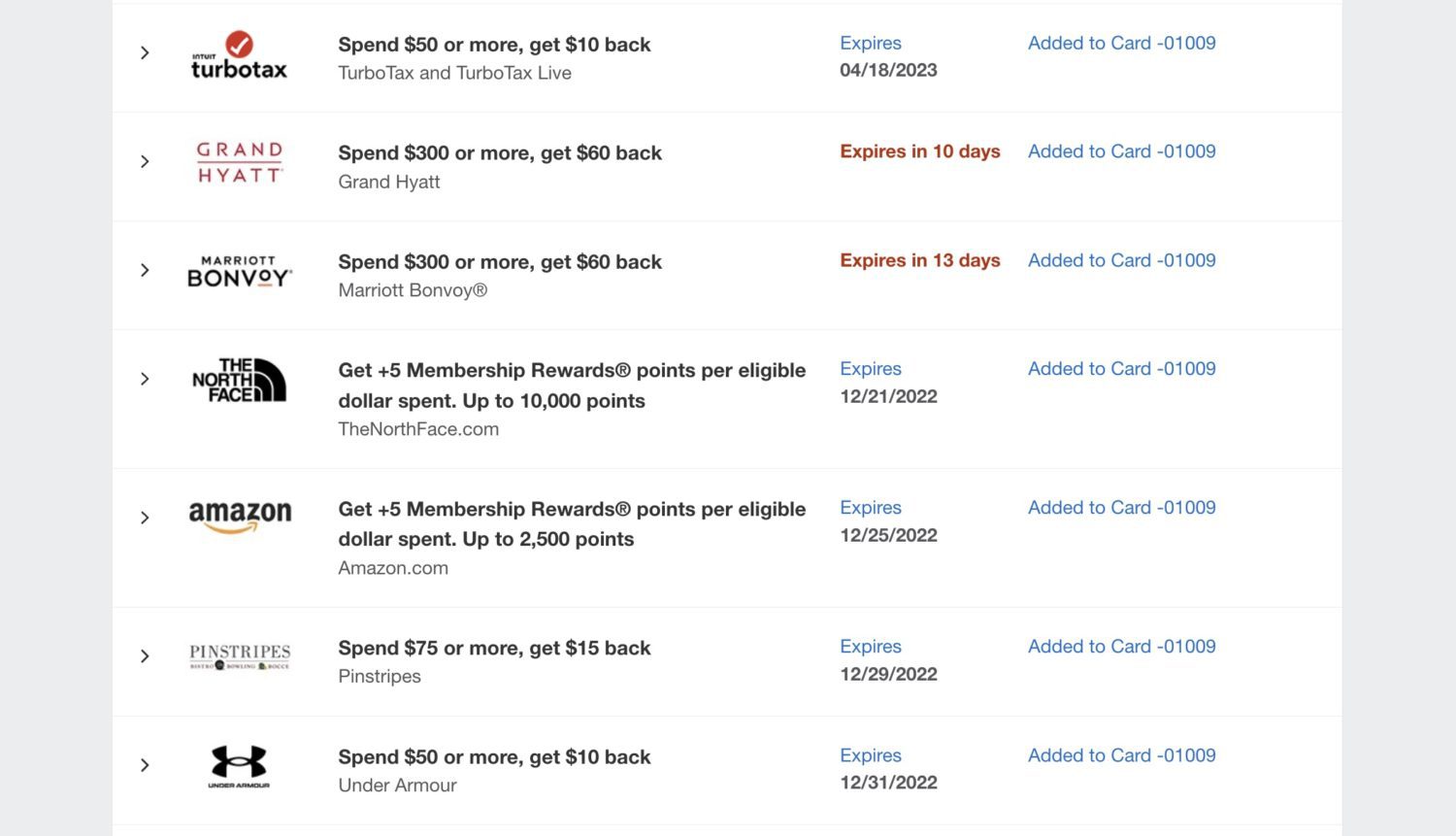Expand the TurboTax offer details
The width and height of the screenshot is (1456, 836).
pyautogui.click(x=145, y=52)
